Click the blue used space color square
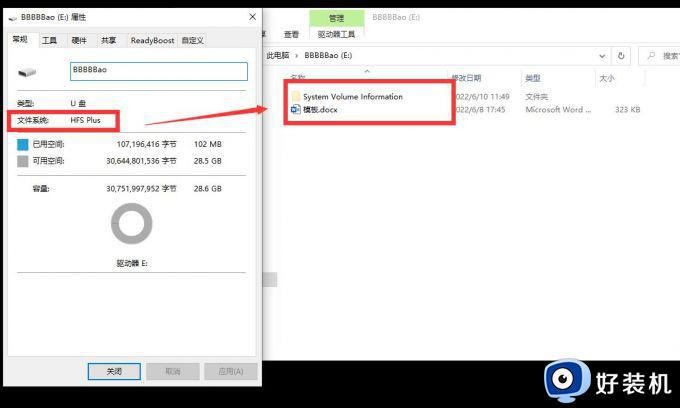Viewport: 680px width, 408px height. click(24, 144)
